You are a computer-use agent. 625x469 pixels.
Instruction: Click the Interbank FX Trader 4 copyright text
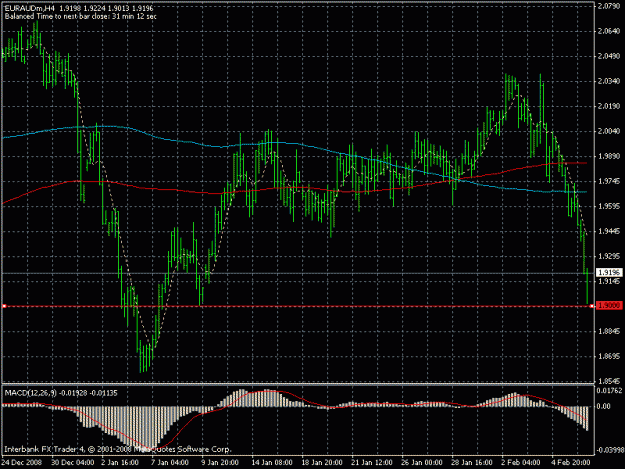(118, 449)
